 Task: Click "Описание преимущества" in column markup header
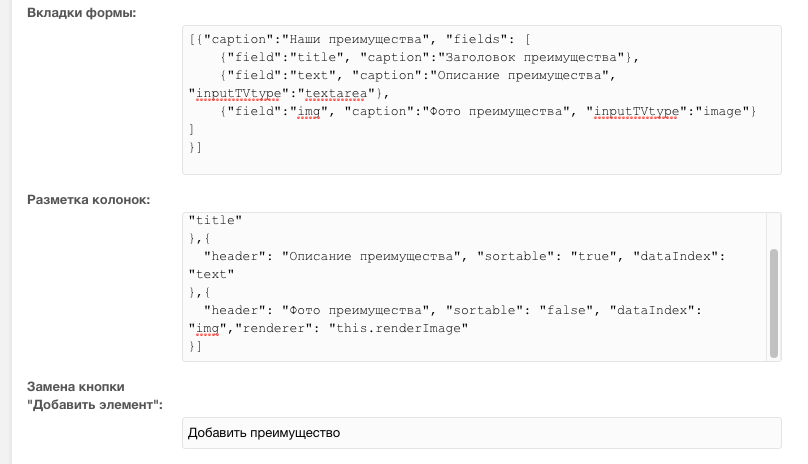pyautogui.click(x=371, y=256)
